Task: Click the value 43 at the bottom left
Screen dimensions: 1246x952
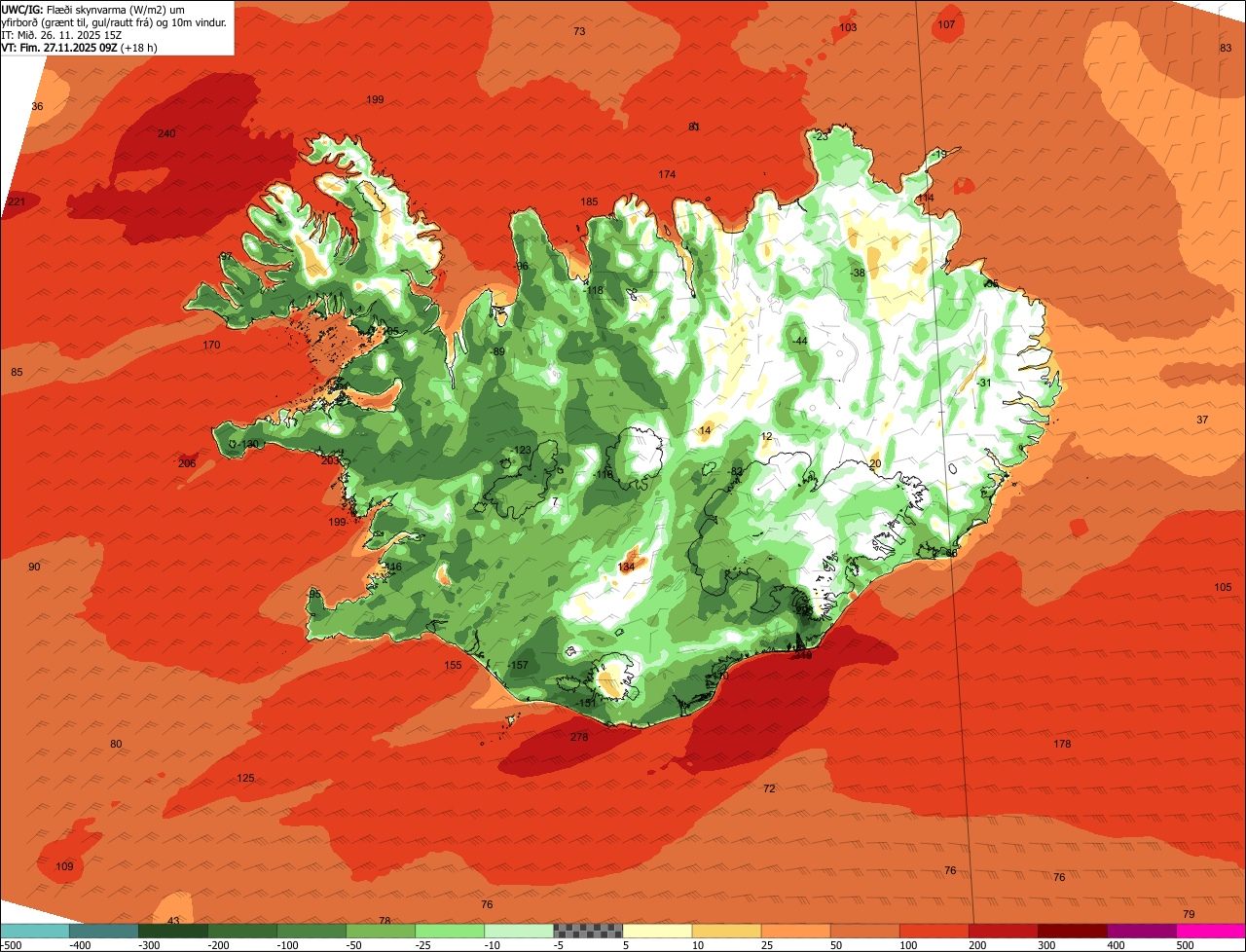Action: (x=174, y=921)
